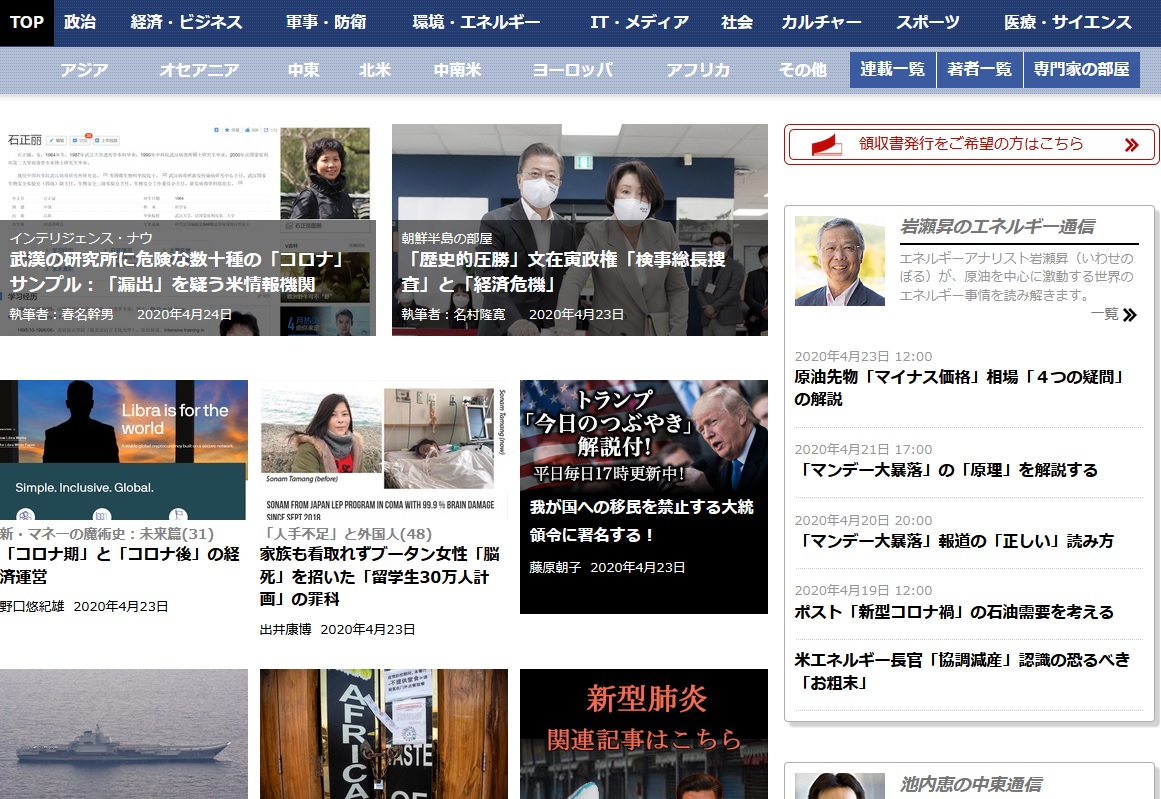Click the 連載一覧 button
The width and height of the screenshot is (1161, 799).
click(x=892, y=70)
